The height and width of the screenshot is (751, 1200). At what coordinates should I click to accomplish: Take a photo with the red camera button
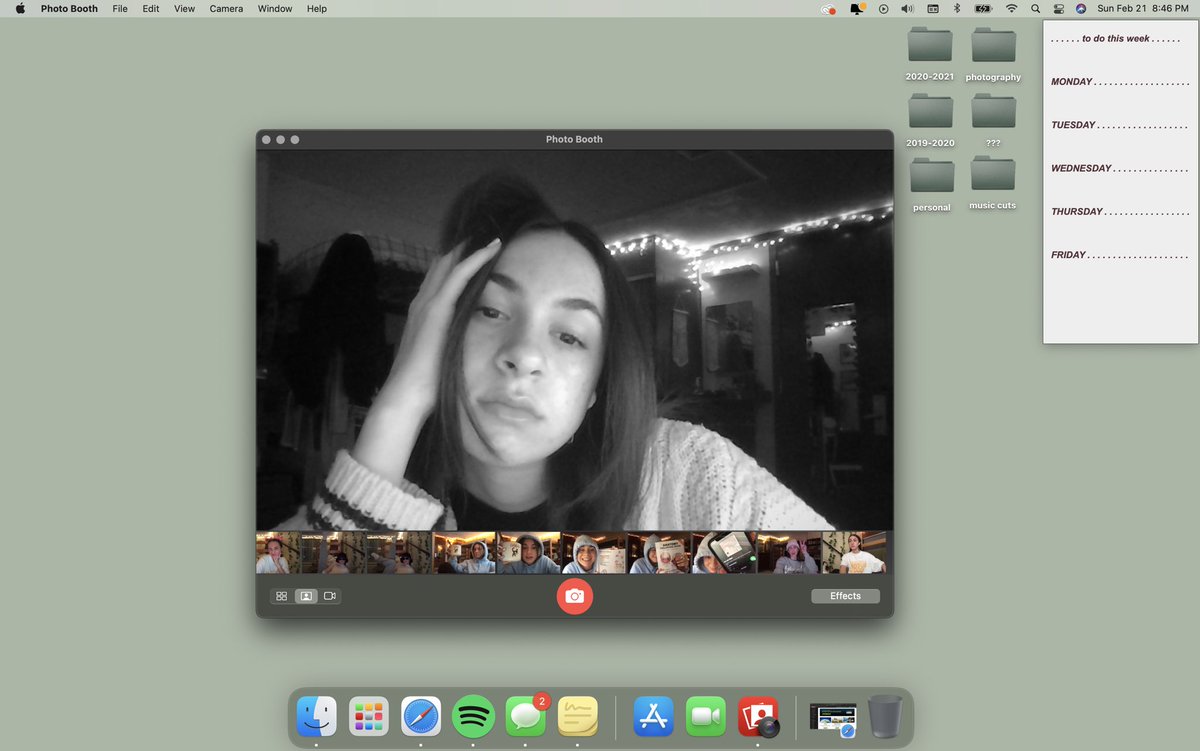575,596
